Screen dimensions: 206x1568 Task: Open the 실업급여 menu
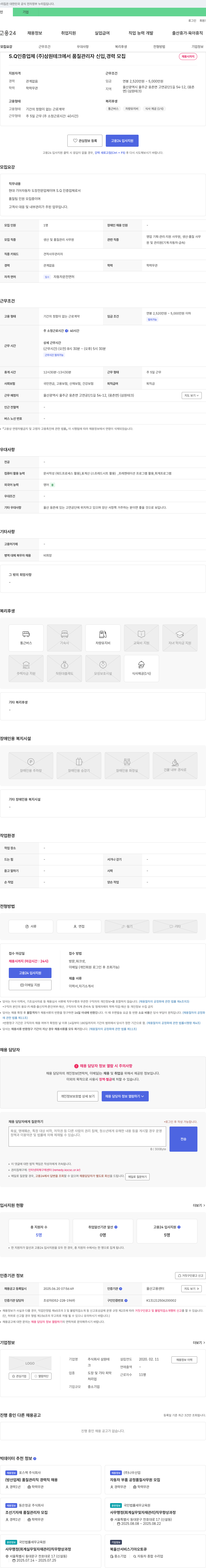(x=102, y=33)
